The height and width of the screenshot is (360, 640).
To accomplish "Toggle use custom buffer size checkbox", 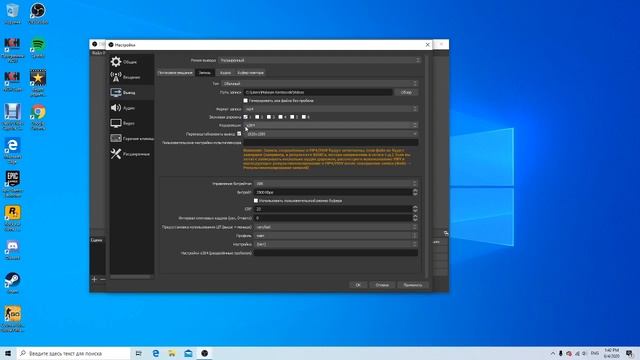I will 256,201.
